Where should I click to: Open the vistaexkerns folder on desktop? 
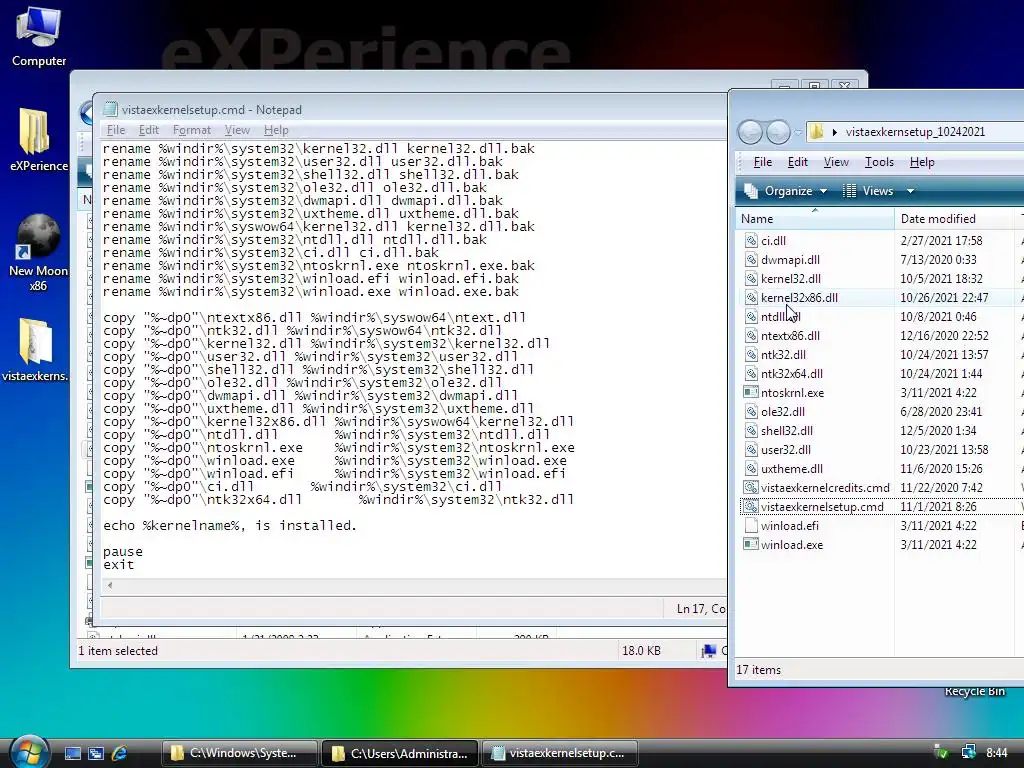[x=35, y=349]
